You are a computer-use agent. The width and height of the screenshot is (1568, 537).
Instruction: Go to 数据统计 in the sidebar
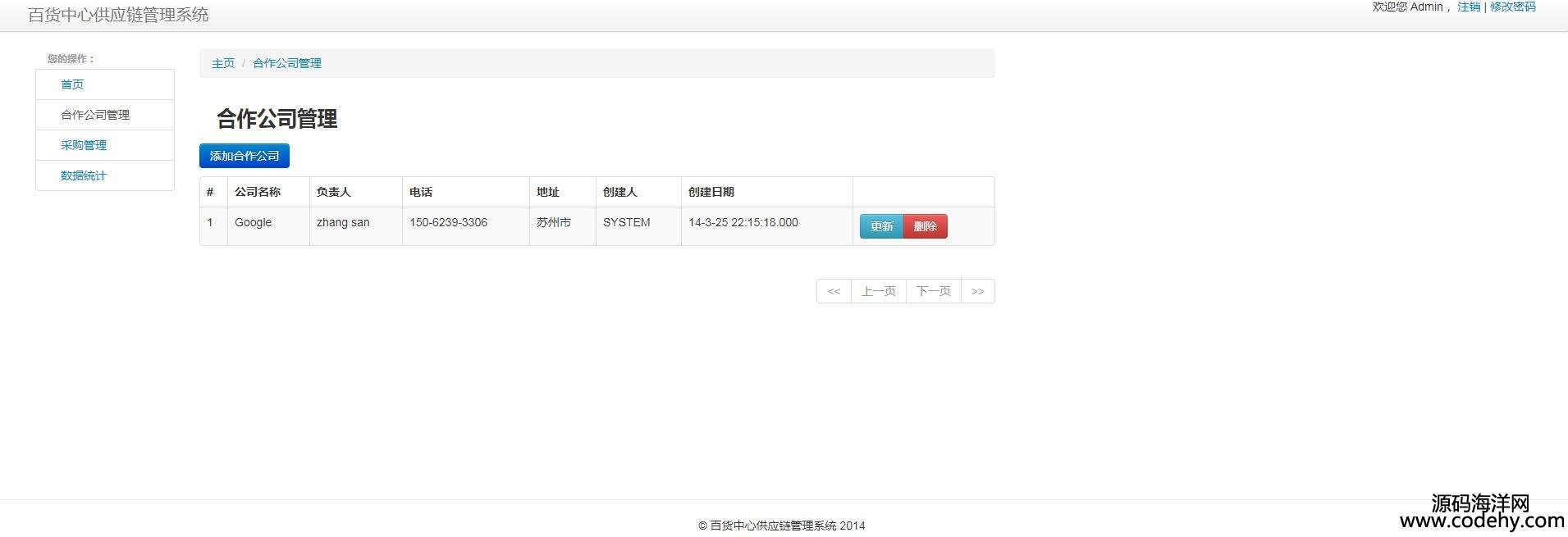(x=84, y=175)
